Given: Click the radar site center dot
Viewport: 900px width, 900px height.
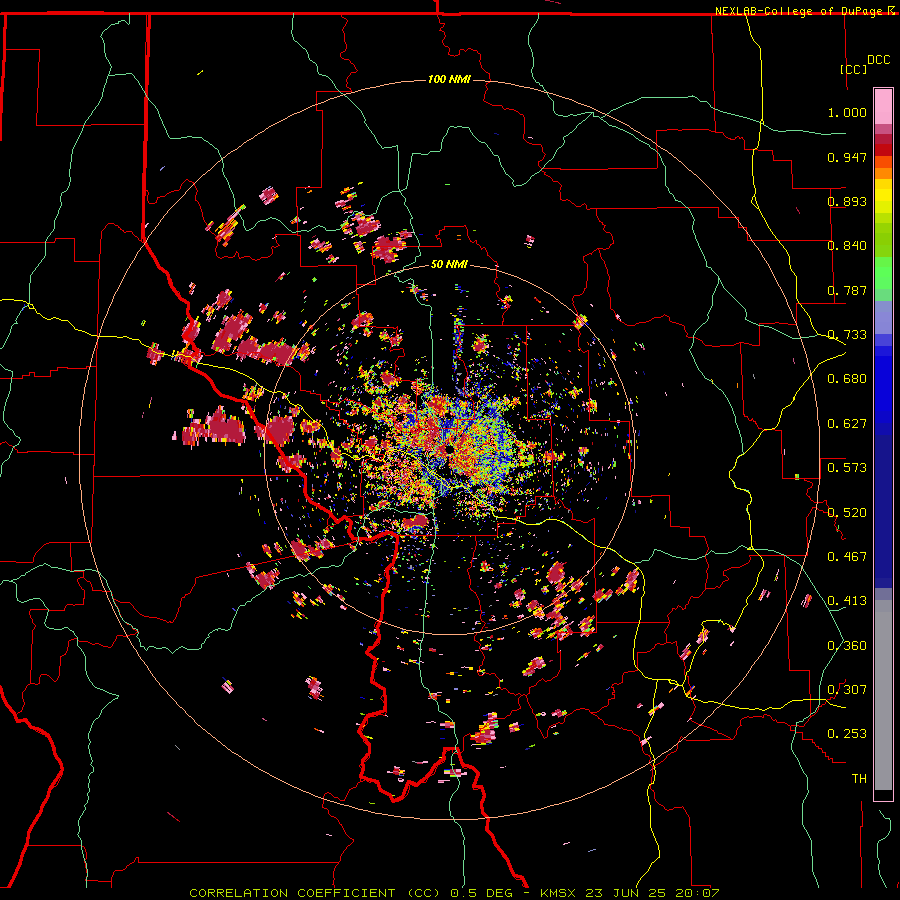Looking at the screenshot, I should coord(448,448).
